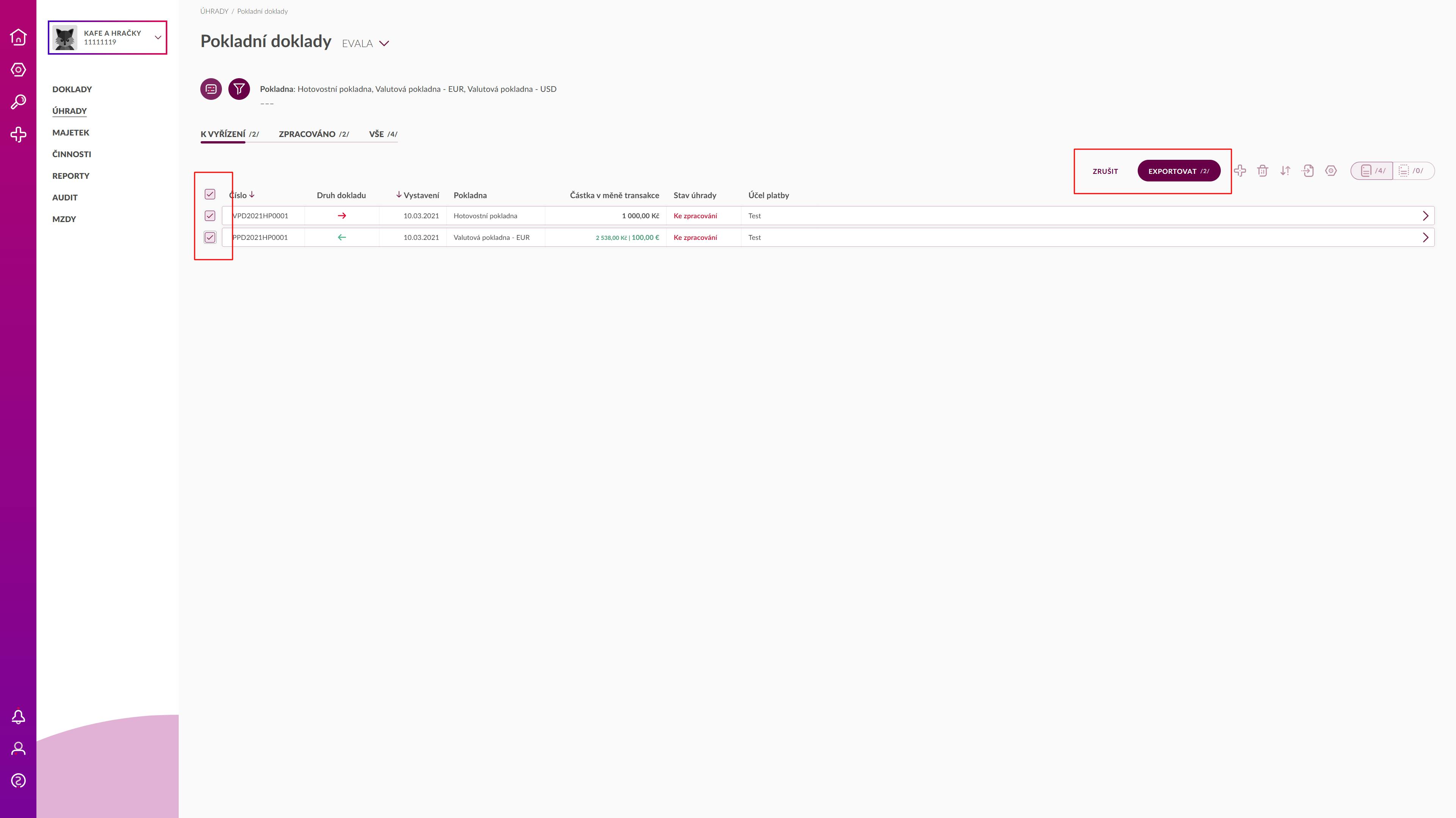Click the plus cross icon in left sidebar
Viewport: 1456px width, 818px height.
click(18, 135)
